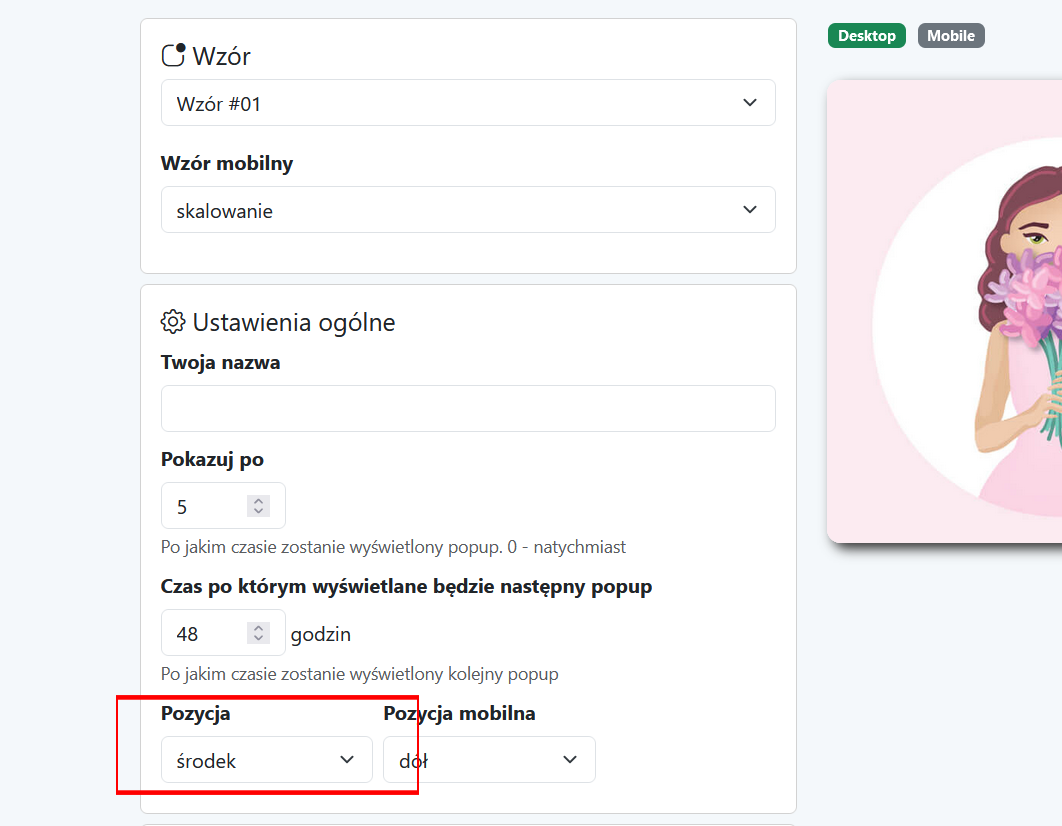Click the popup preview image of woman
This screenshot has height=826, width=1062.
944,311
